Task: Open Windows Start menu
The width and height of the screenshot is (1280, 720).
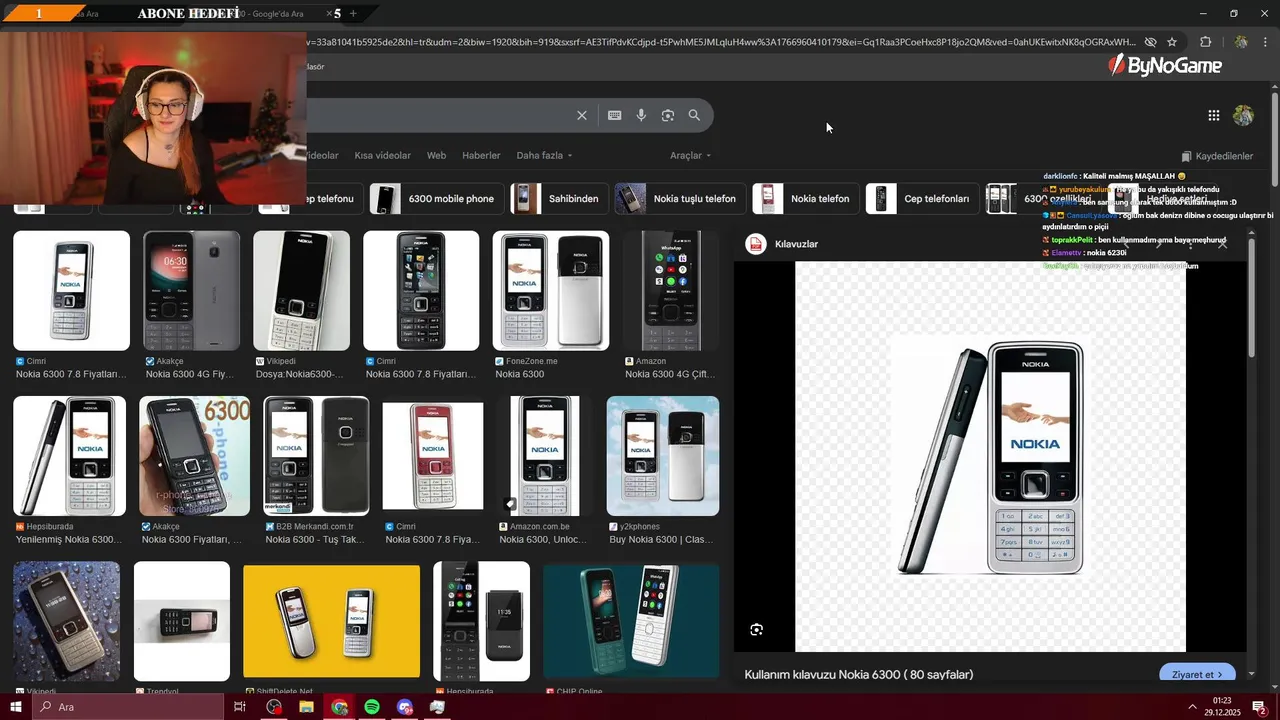Action: coord(15,707)
